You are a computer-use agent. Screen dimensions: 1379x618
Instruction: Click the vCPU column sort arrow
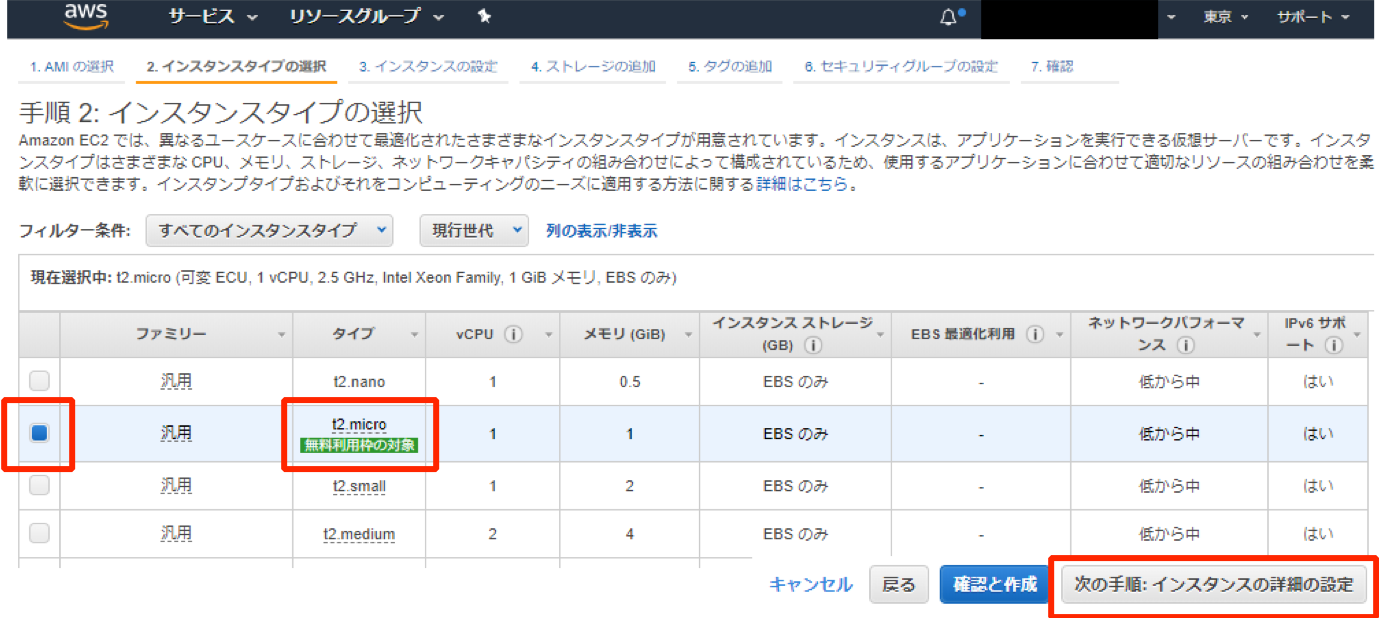point(548,336)
